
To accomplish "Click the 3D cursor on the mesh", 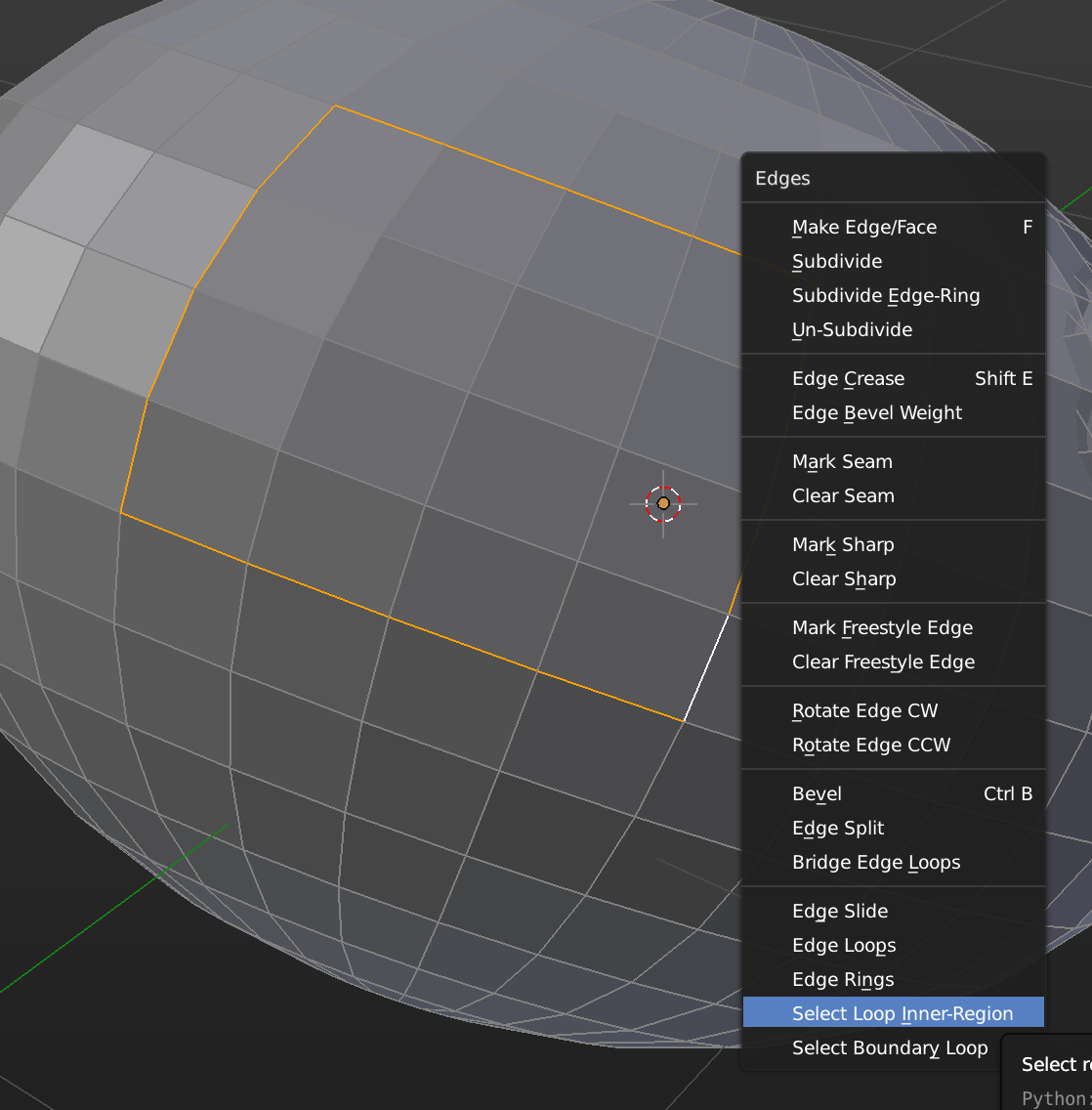I will click(663, 504).
